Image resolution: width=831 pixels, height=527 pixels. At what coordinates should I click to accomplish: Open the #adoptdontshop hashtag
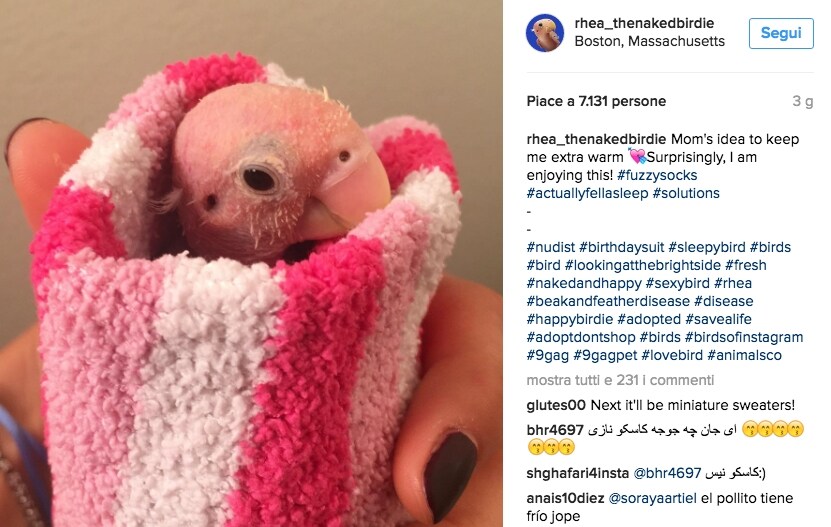581,338
